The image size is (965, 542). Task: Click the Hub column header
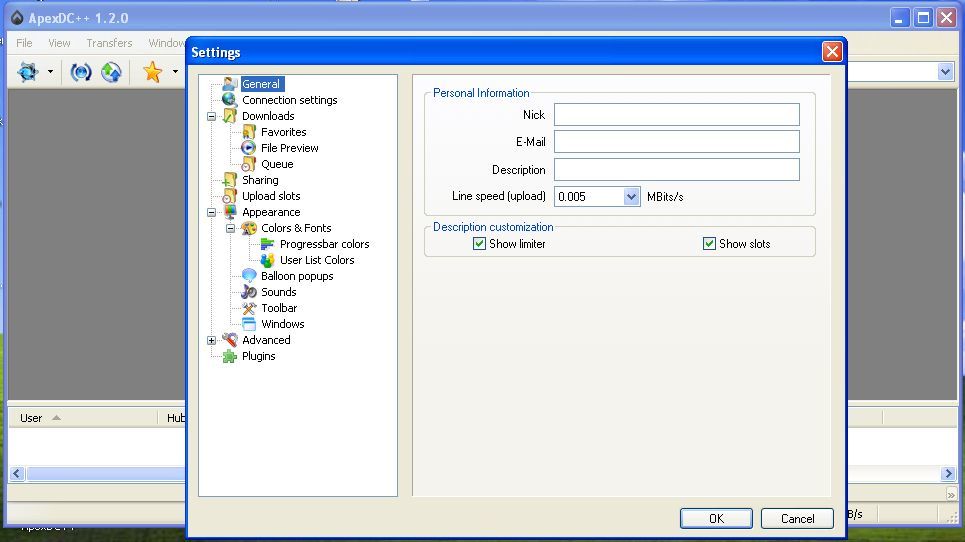(x=172, y=418)
